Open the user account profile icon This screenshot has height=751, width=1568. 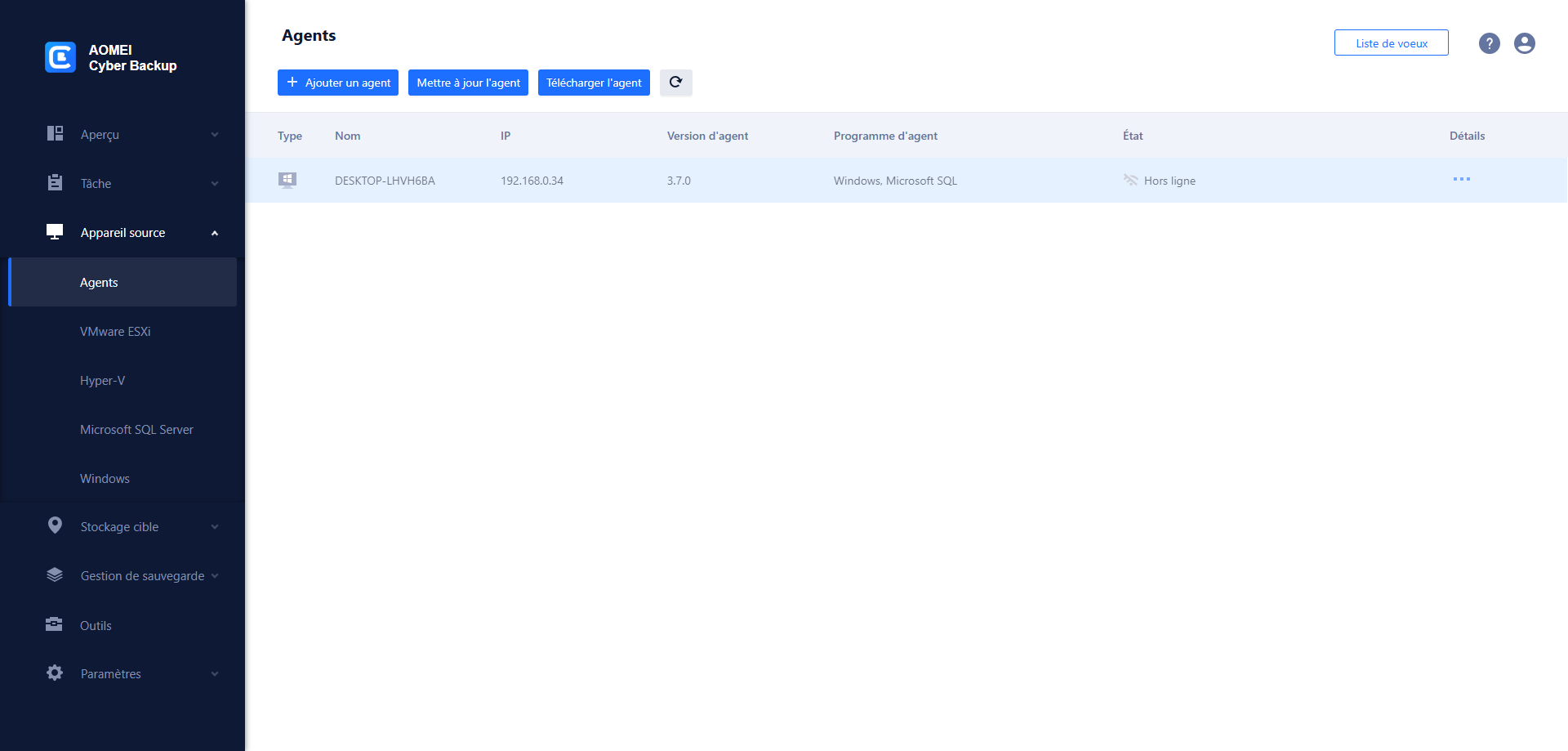(x=1525, y=43)
